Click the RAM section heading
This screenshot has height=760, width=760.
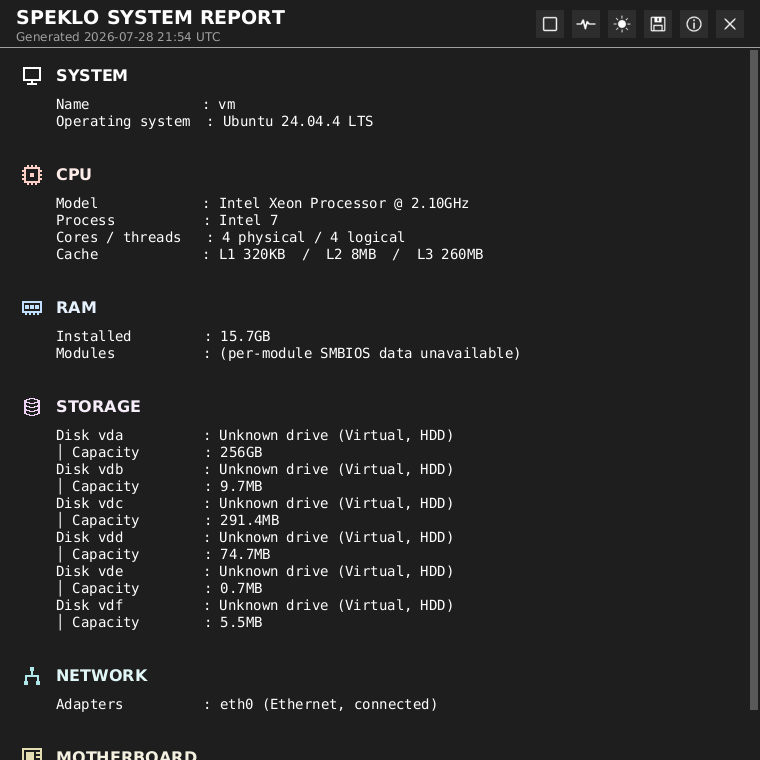point(76,307)
